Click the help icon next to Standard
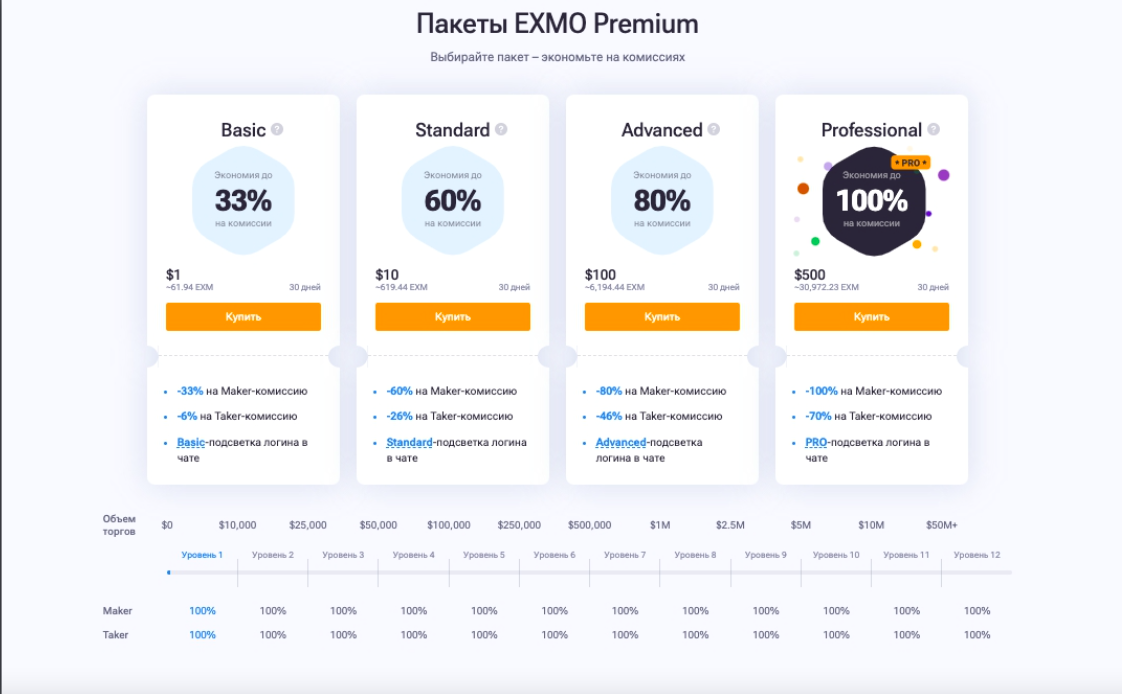Image resolution: width=1122 pixels, height=694 pixels. [501, 129]
